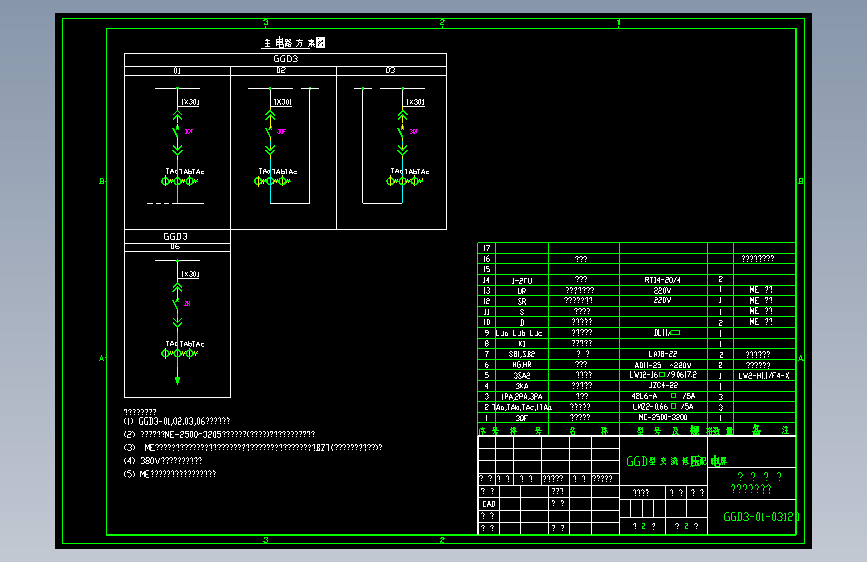Select the LM22-0.66 /5A cell
Image resolution: width=867 pixels, height=562 pixels.
click(x=662, y=407)
